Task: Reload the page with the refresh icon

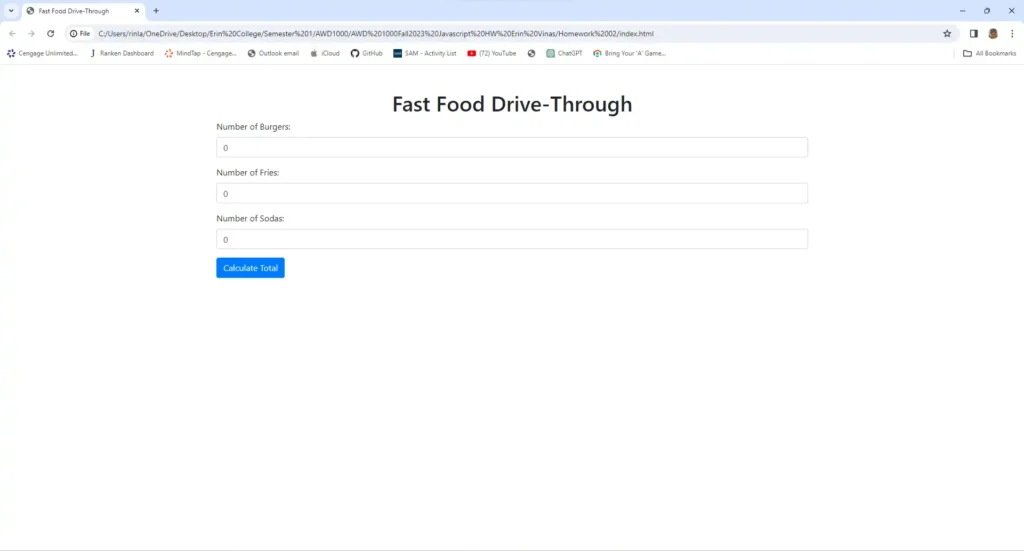Action: tap(50, 33)
